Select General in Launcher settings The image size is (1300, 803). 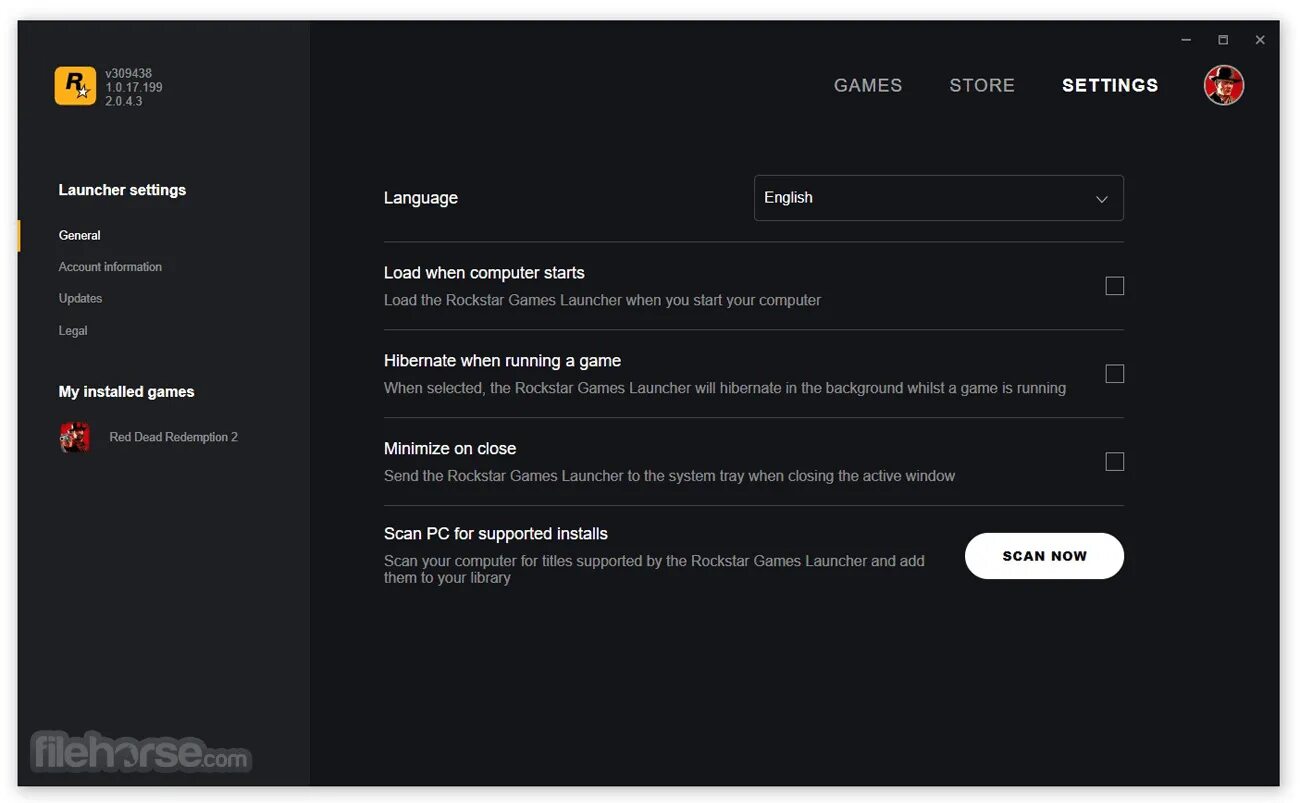coord(80,236)
